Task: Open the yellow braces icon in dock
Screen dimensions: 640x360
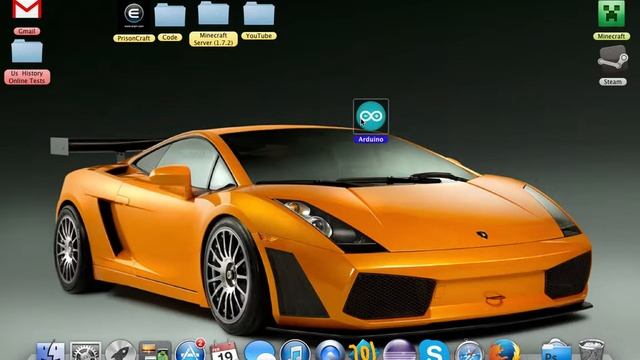Action: [x=363, y=350]
